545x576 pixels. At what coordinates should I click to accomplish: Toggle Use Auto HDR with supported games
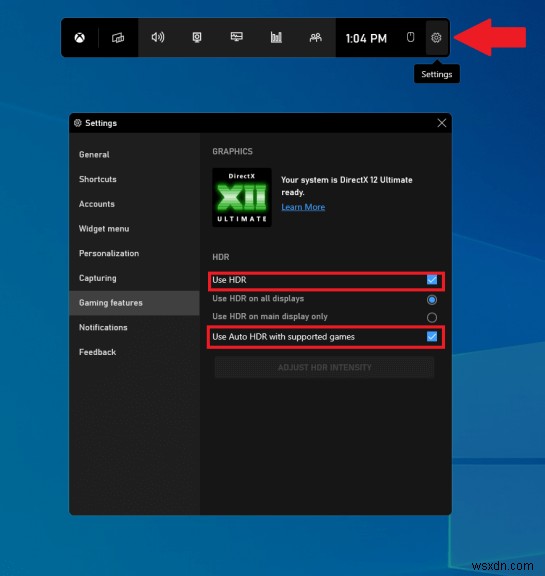[x=432, y=336]
